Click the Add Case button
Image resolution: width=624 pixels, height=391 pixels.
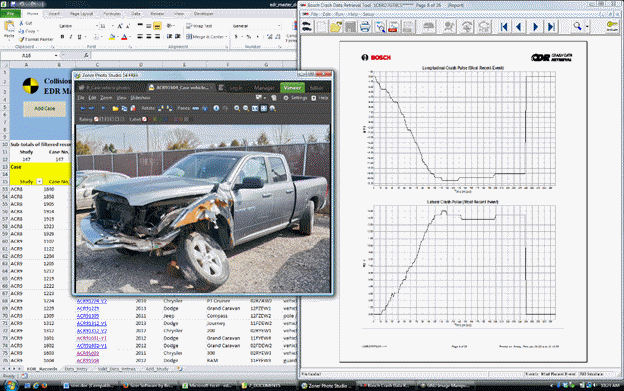click(x=45, y=109)
